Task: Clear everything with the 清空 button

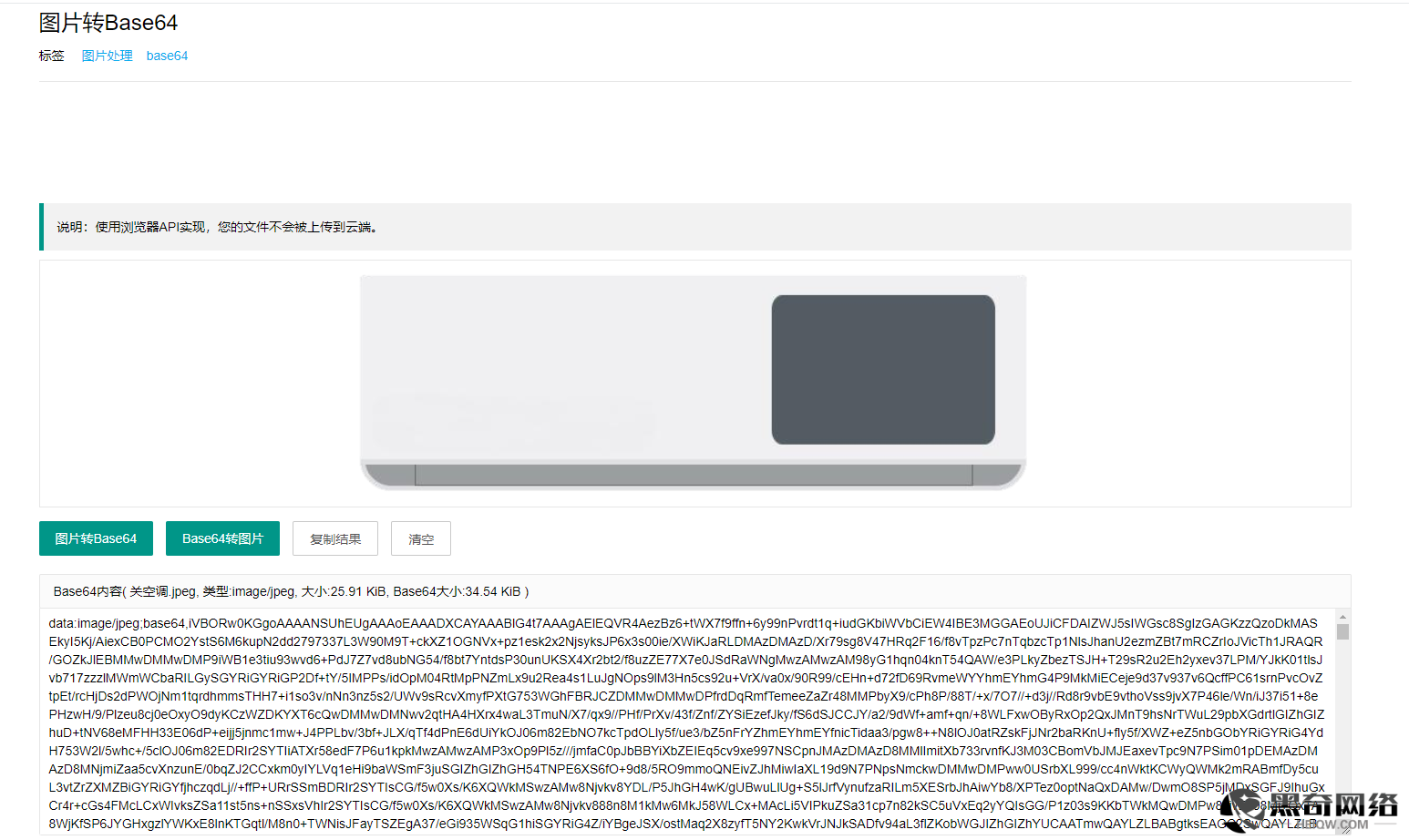Action: (x=421, y=538)
